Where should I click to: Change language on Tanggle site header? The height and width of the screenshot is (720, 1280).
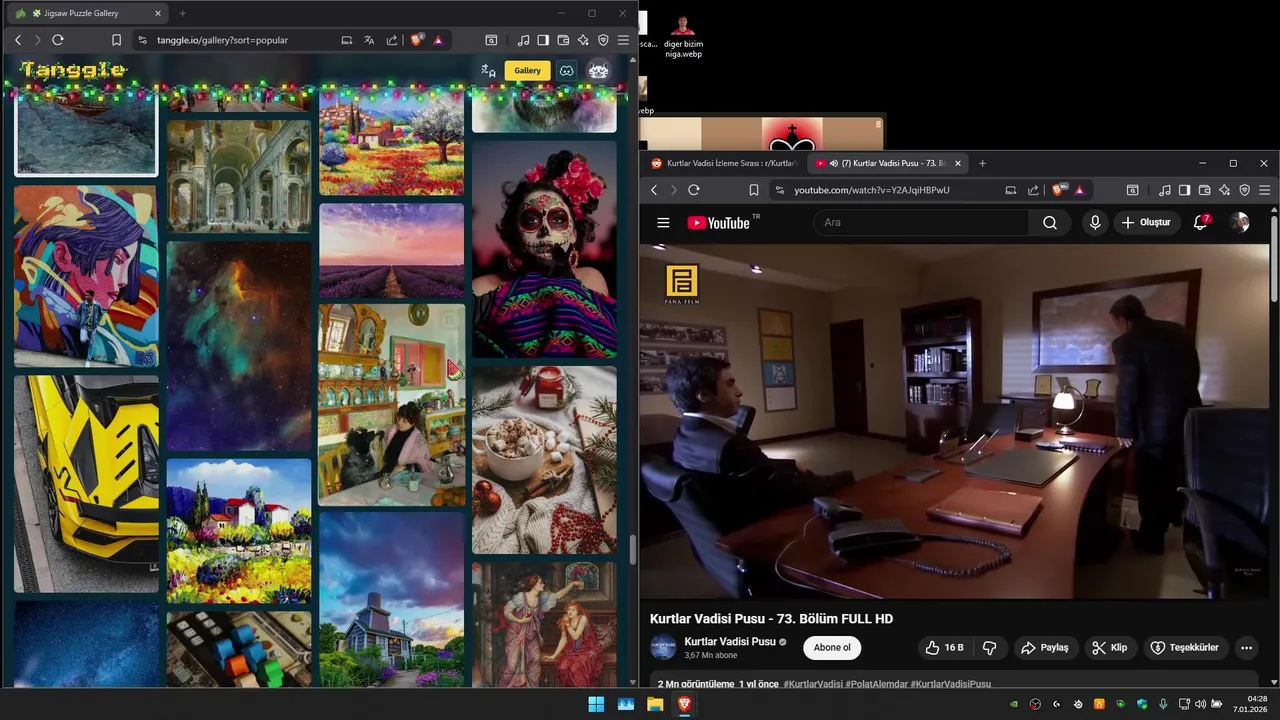[488, 70]
